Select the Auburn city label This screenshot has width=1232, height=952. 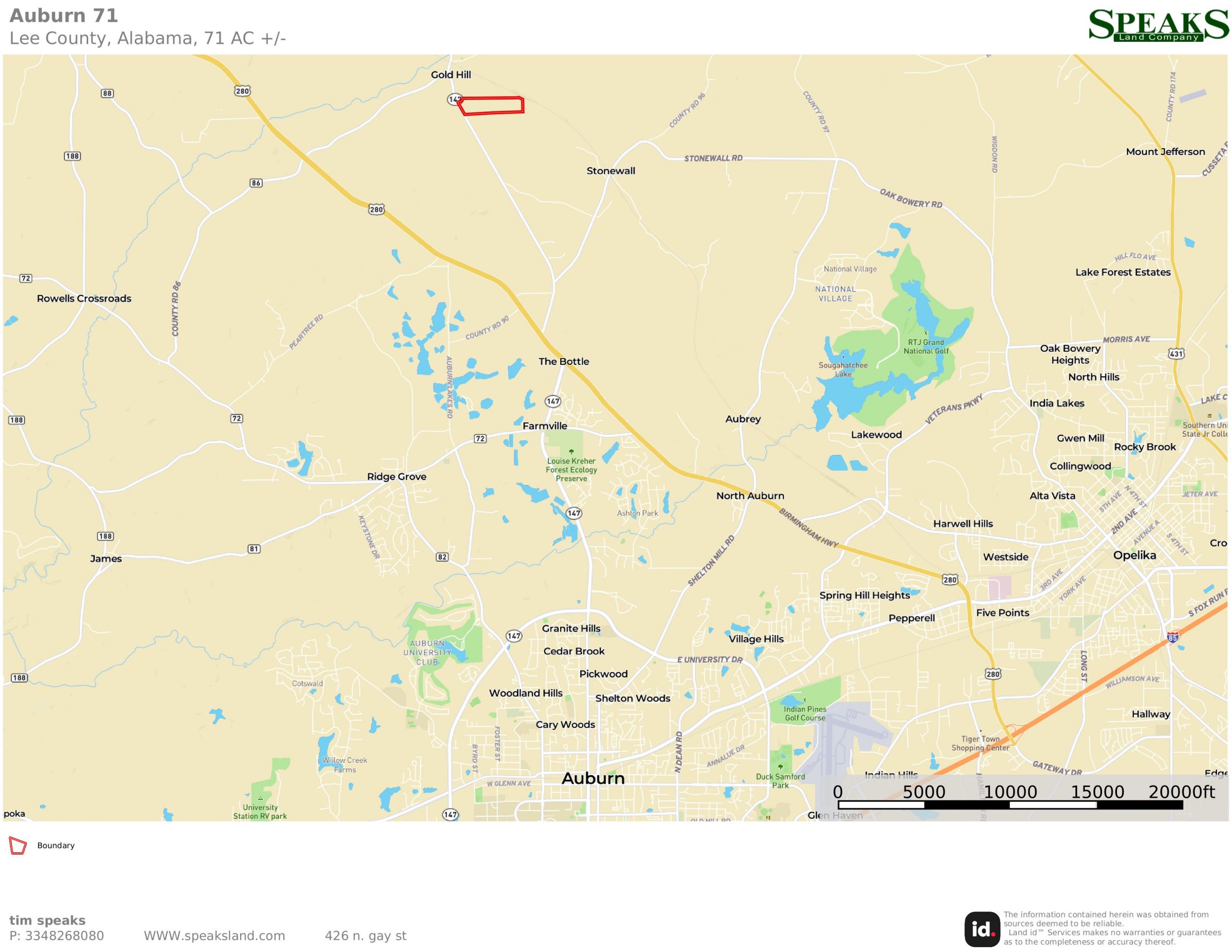coord(593,779)
